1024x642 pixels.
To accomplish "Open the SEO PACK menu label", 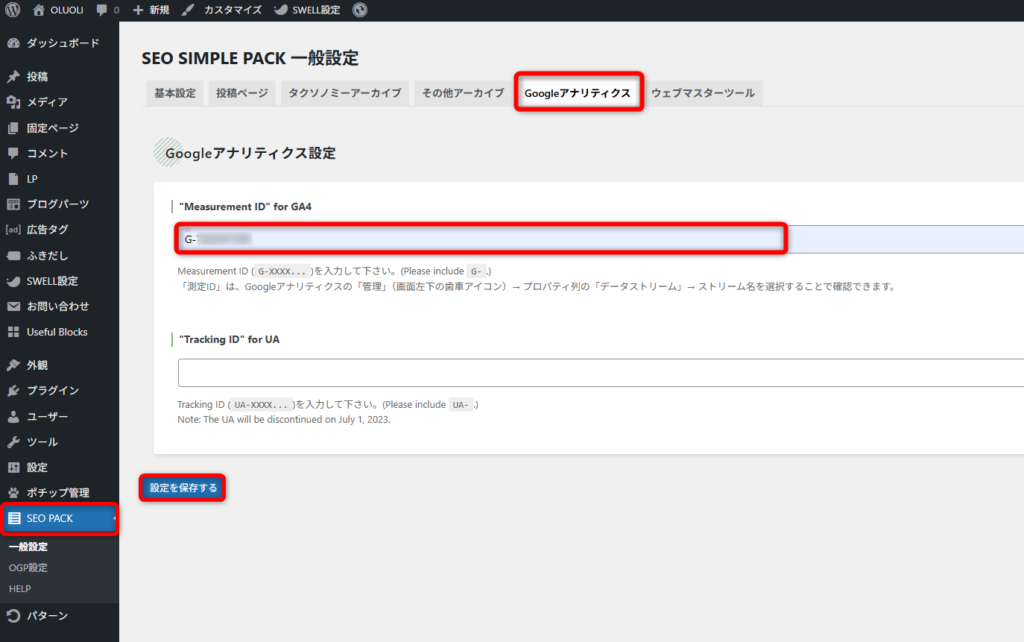I will (50, 518).
